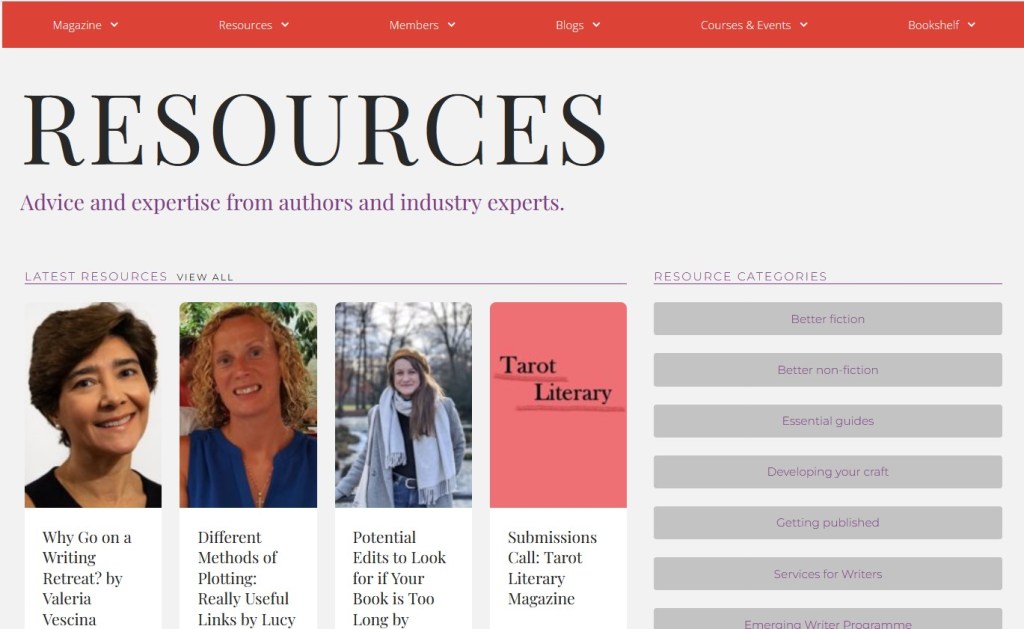Screen dimensions: 1024x629
Task: Expand the Magazine menu chevron
Action: click(114, 25)
